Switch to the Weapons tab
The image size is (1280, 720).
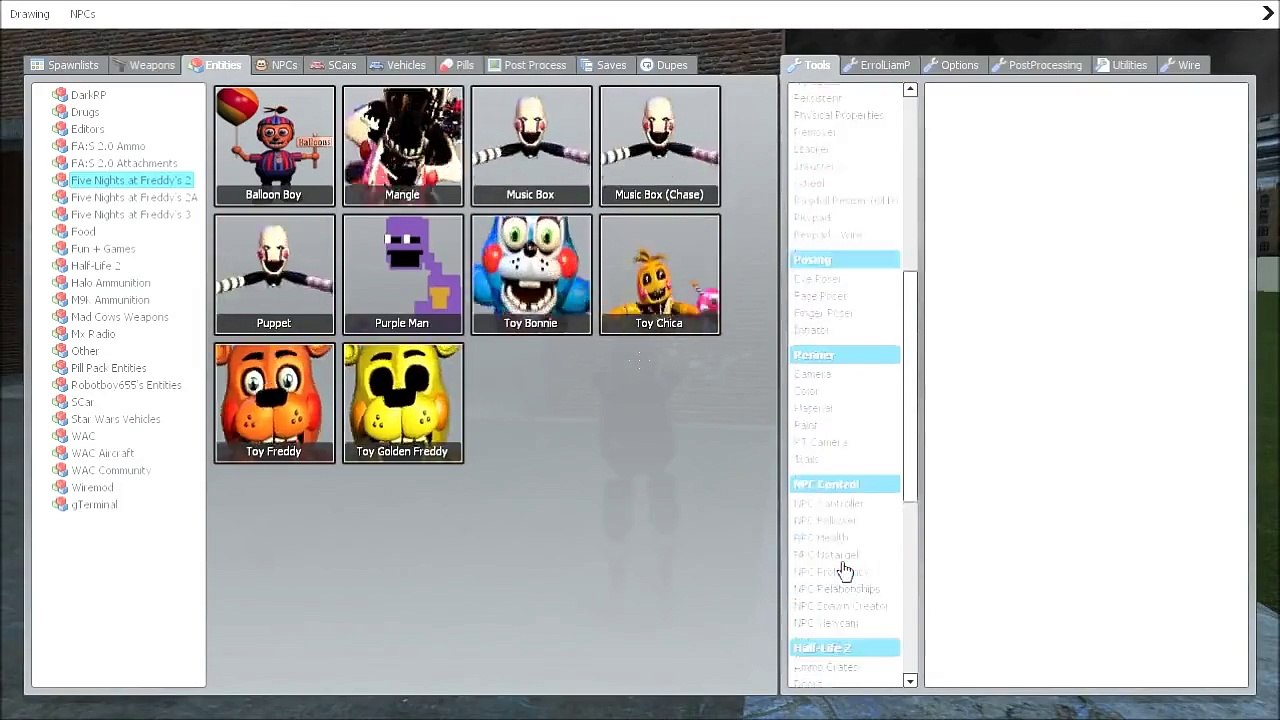[144, 65]
